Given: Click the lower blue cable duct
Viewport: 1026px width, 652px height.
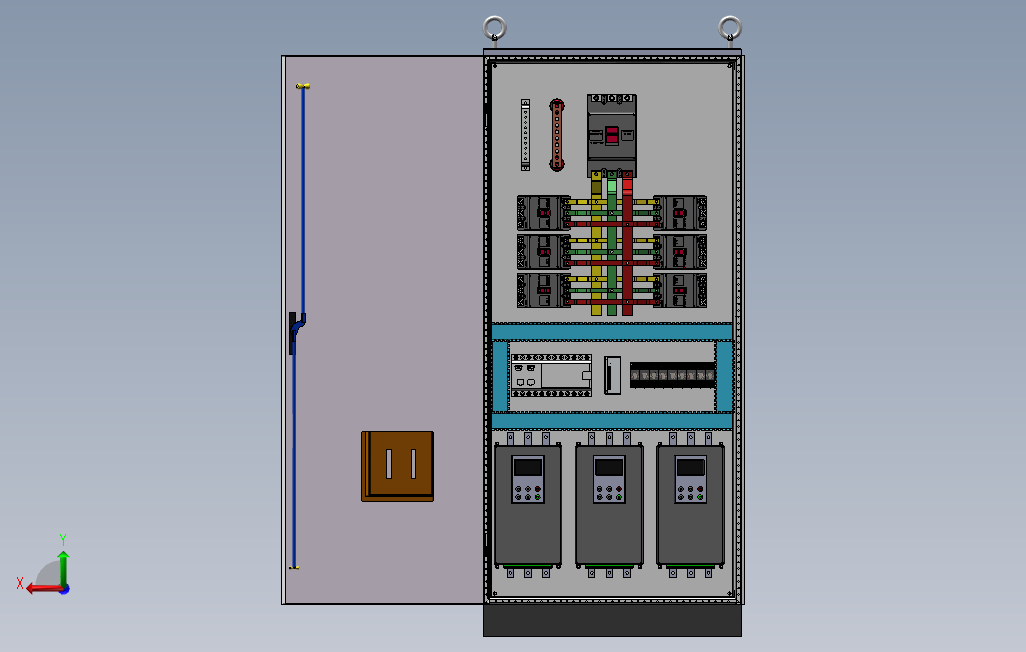Looking at the screenshot, I should (612, 420).
